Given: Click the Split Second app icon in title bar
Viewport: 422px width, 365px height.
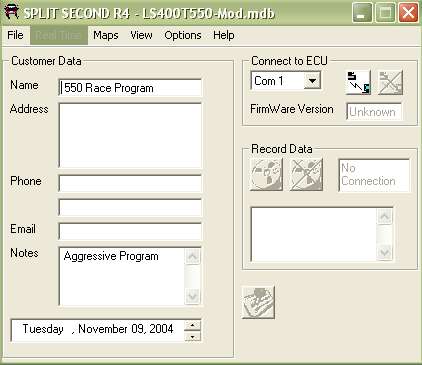Looking at the screenshot, I should point(12,12).
